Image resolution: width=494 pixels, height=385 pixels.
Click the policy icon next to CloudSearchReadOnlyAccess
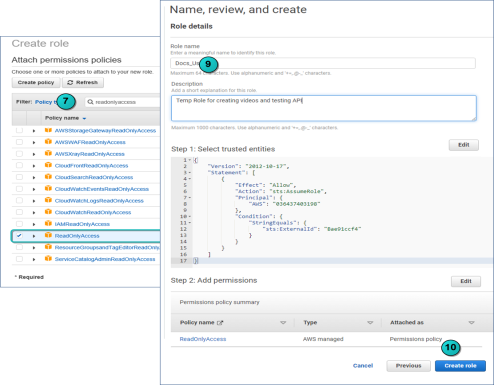[48, 177]
